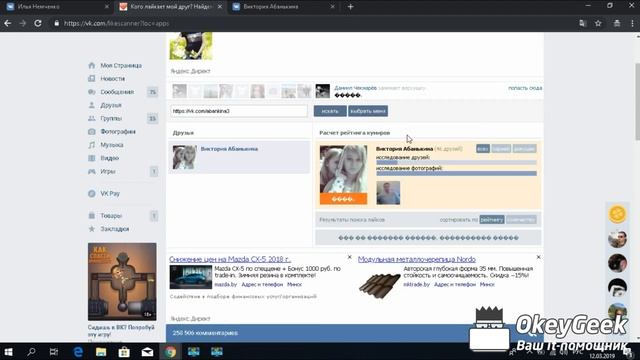Click the game ad image in sidebar
This screenshot has height=360, width=640.
122,282
